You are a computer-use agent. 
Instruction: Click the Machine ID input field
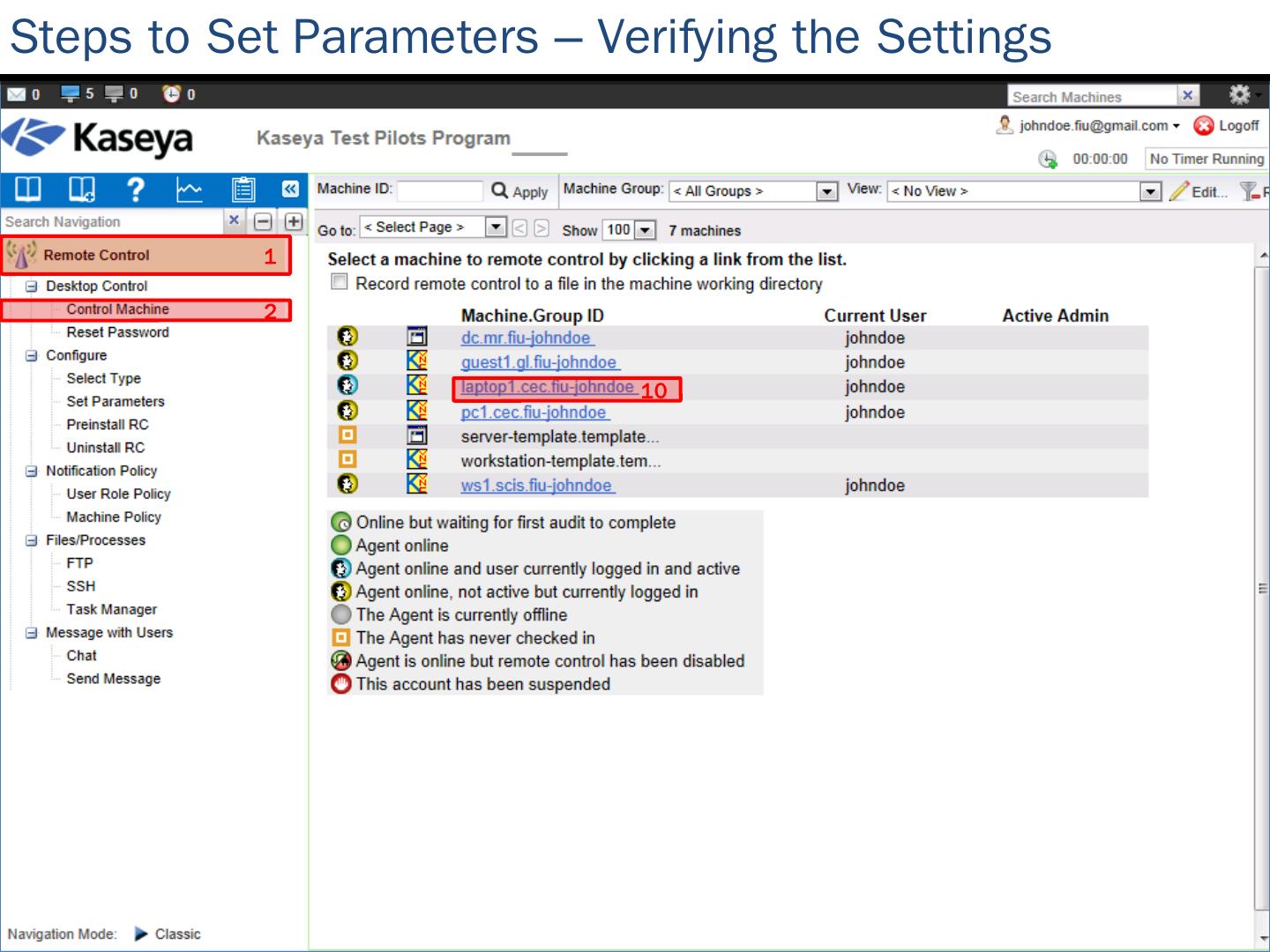click(439, 190)
